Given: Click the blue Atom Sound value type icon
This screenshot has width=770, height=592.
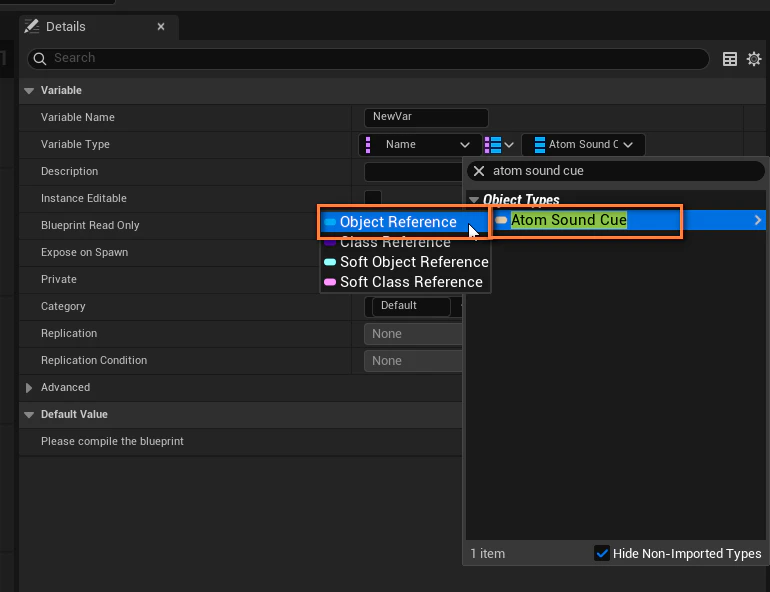Looking at the screenshot, I should (540, 145).
